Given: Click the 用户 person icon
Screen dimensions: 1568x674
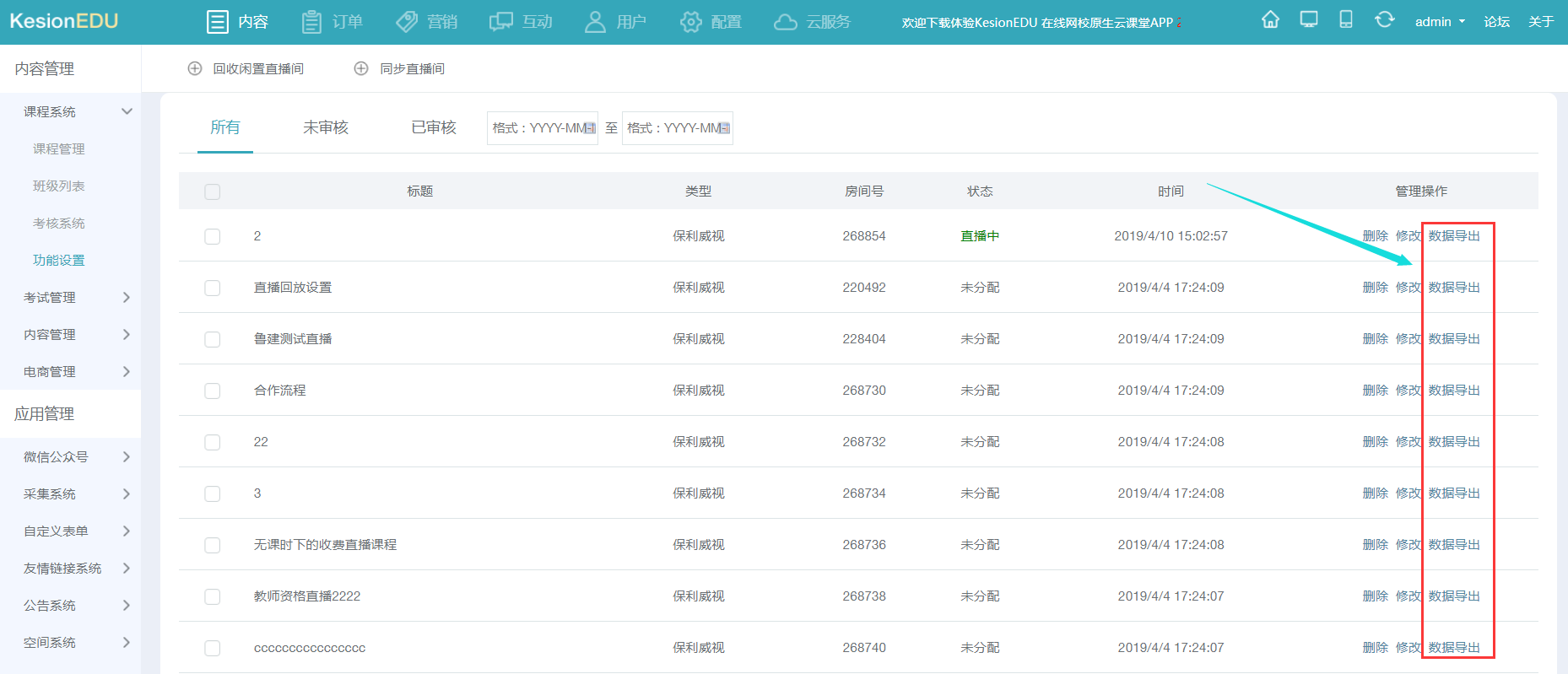Looking at the screenshot, I should pos(595,22).
